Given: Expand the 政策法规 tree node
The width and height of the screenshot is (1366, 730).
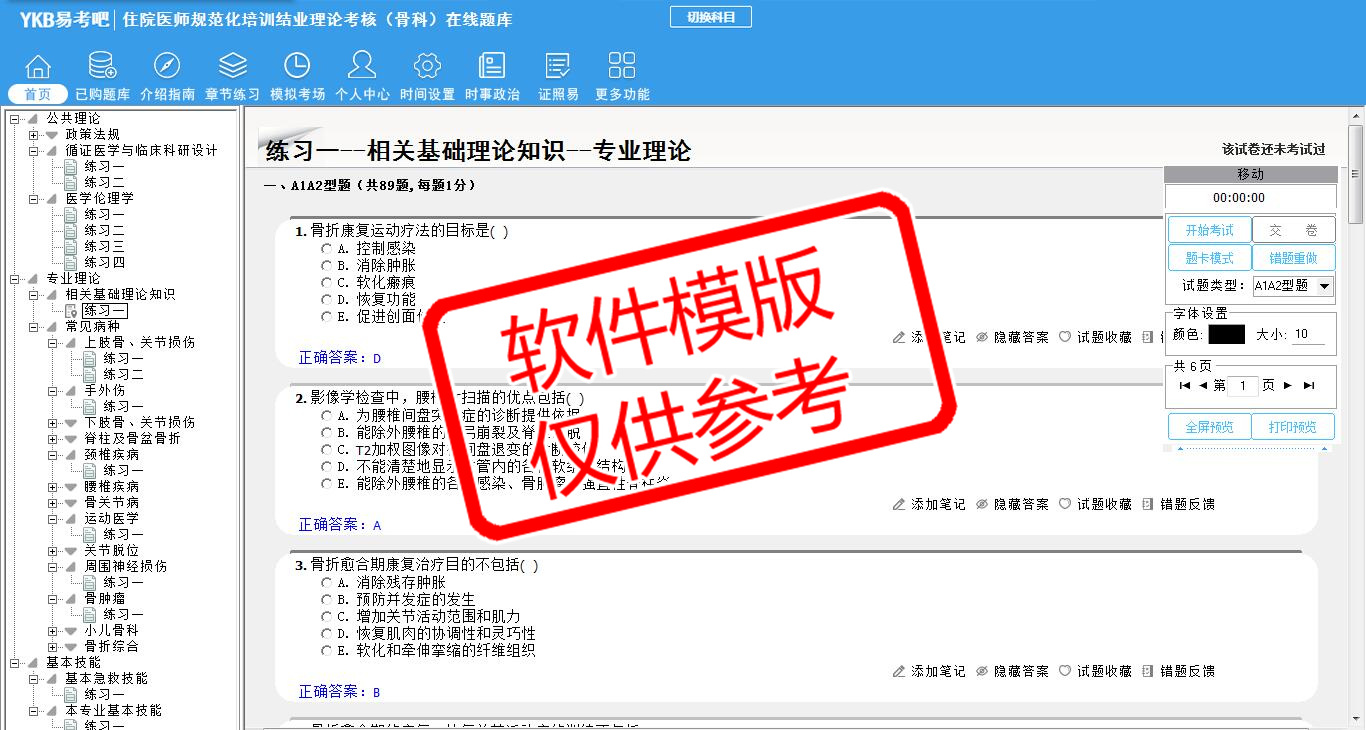Looking at the screenshot, I should point(34,135).
